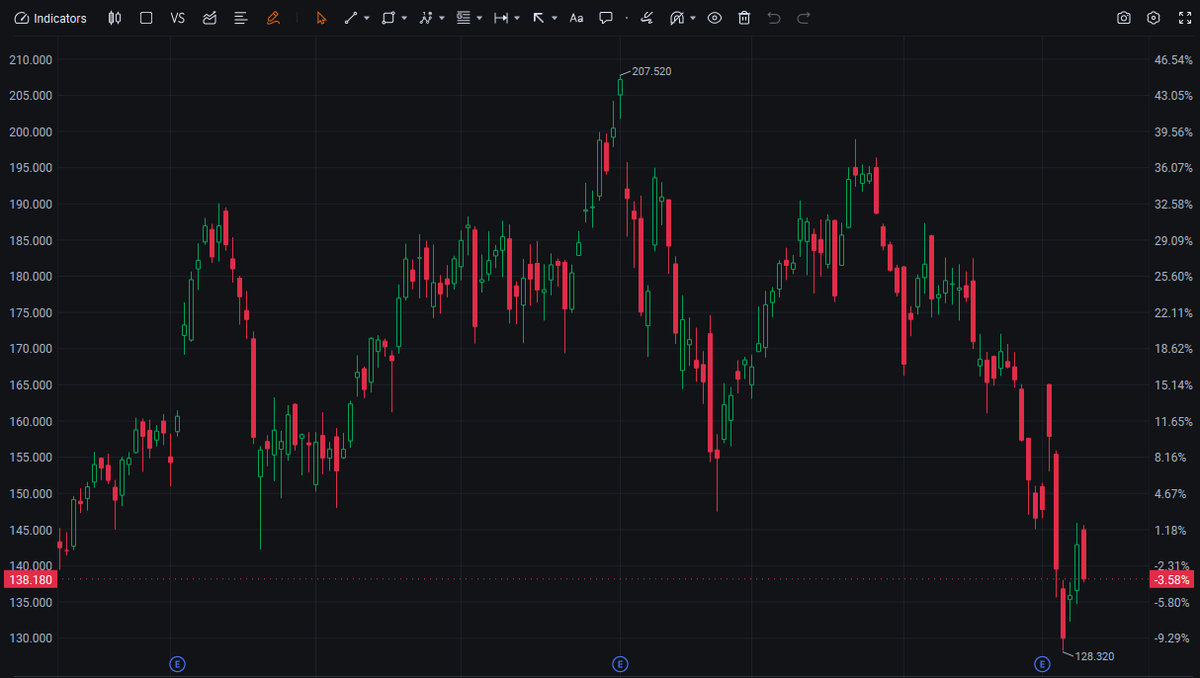The image size is (1200, 678).
Task: Click the 4.67% percent axis label
Action: pos(1172,494)
